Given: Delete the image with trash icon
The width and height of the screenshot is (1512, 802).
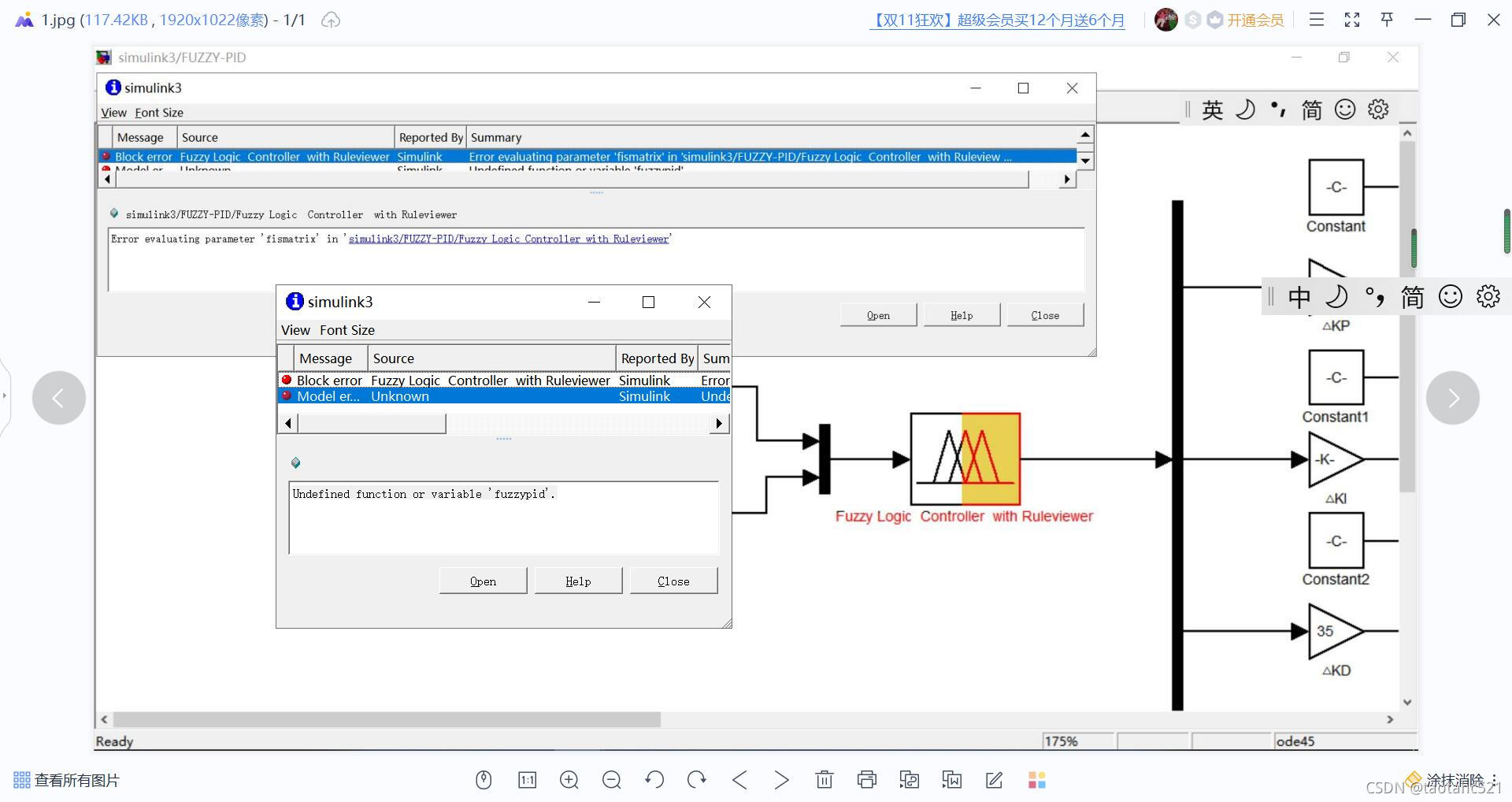Looking at the screenshot, I should coord(825,780).
